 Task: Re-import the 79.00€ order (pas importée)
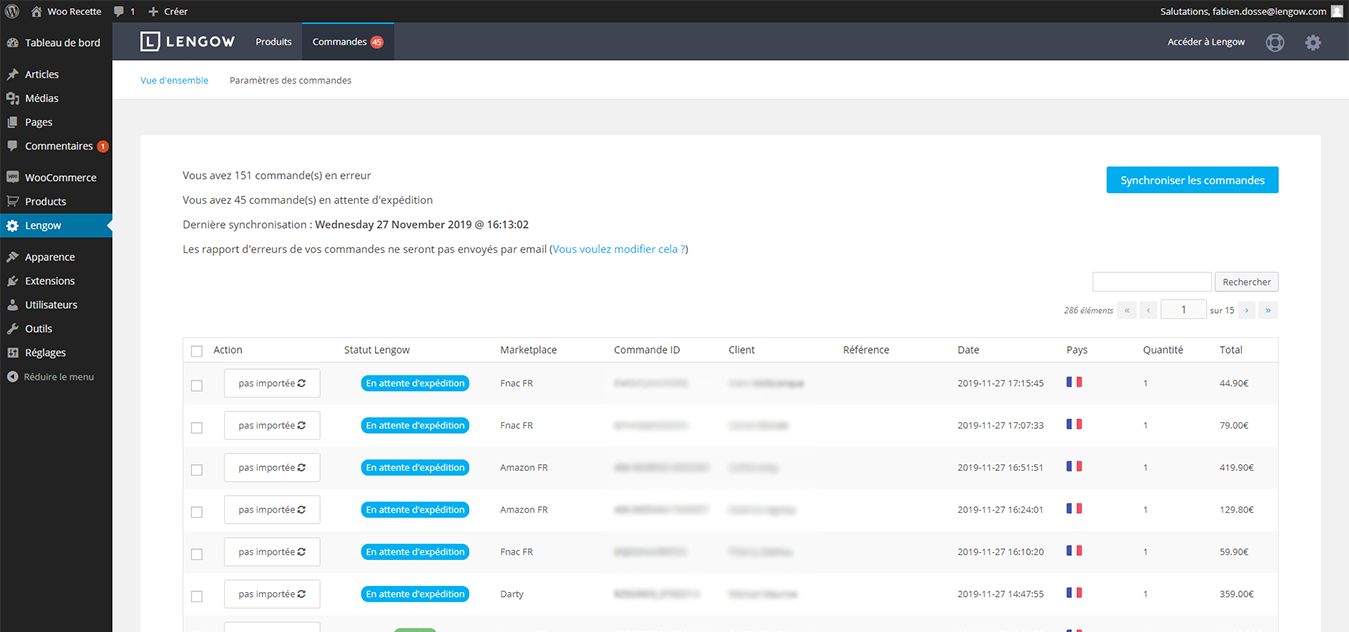[x=272, y=425]
